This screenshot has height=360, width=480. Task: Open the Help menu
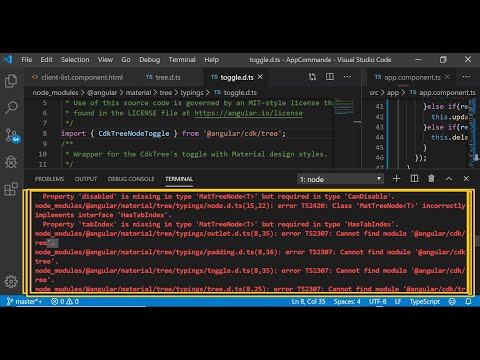(211, 60)
